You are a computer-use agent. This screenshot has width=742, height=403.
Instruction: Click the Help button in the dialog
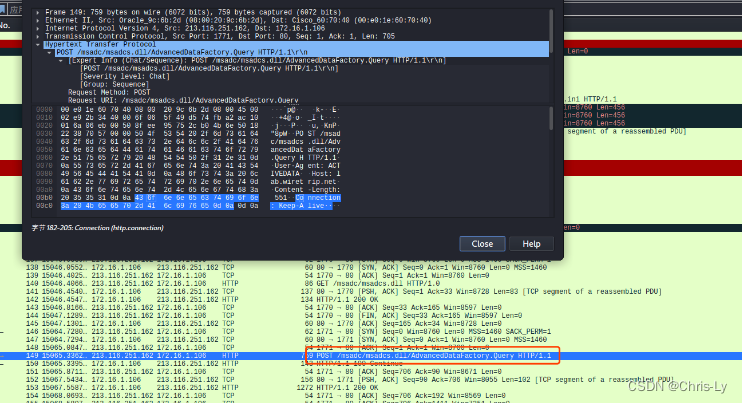click(x=531, y=244)
